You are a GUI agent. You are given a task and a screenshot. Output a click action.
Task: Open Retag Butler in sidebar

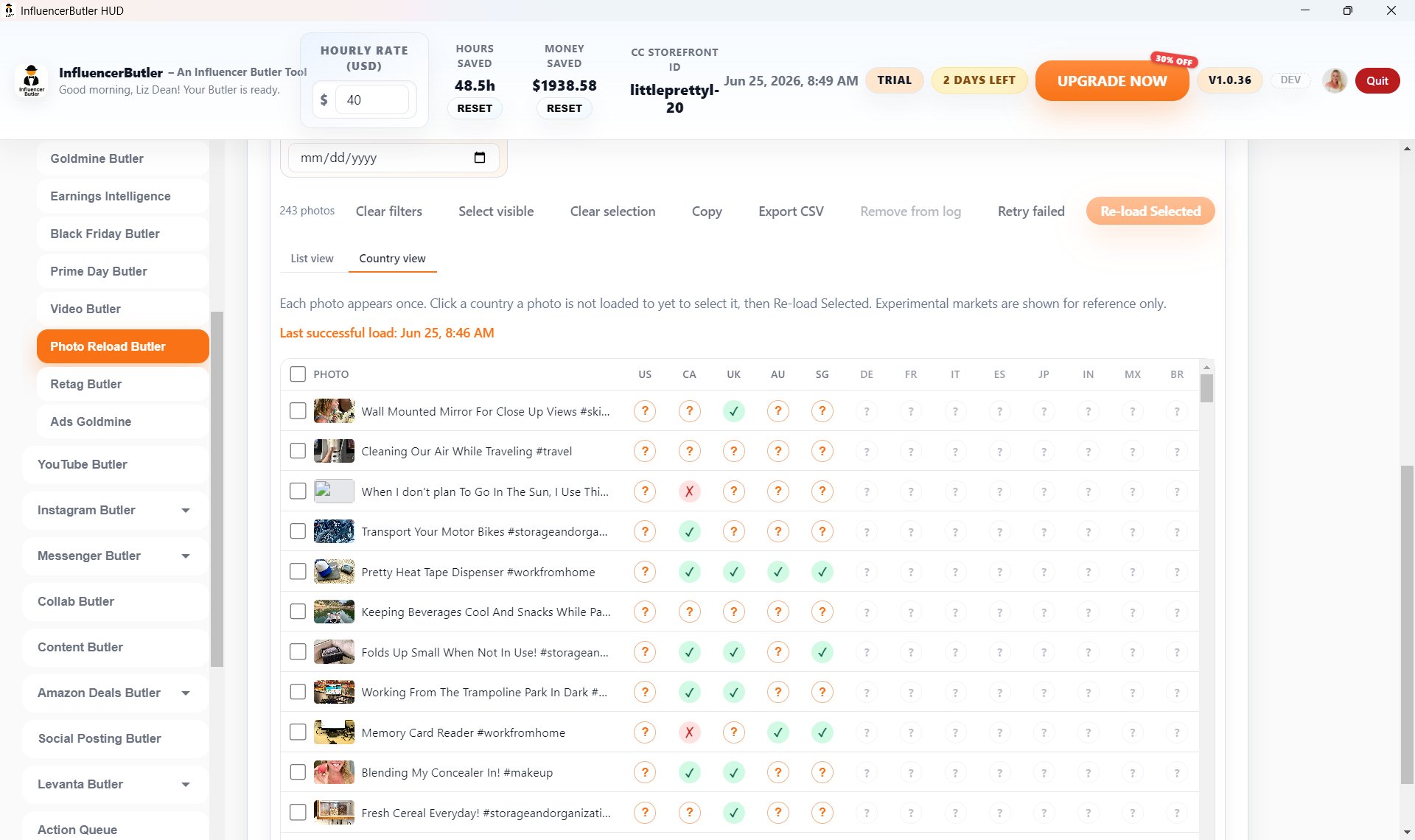click(x=123, y=384)
